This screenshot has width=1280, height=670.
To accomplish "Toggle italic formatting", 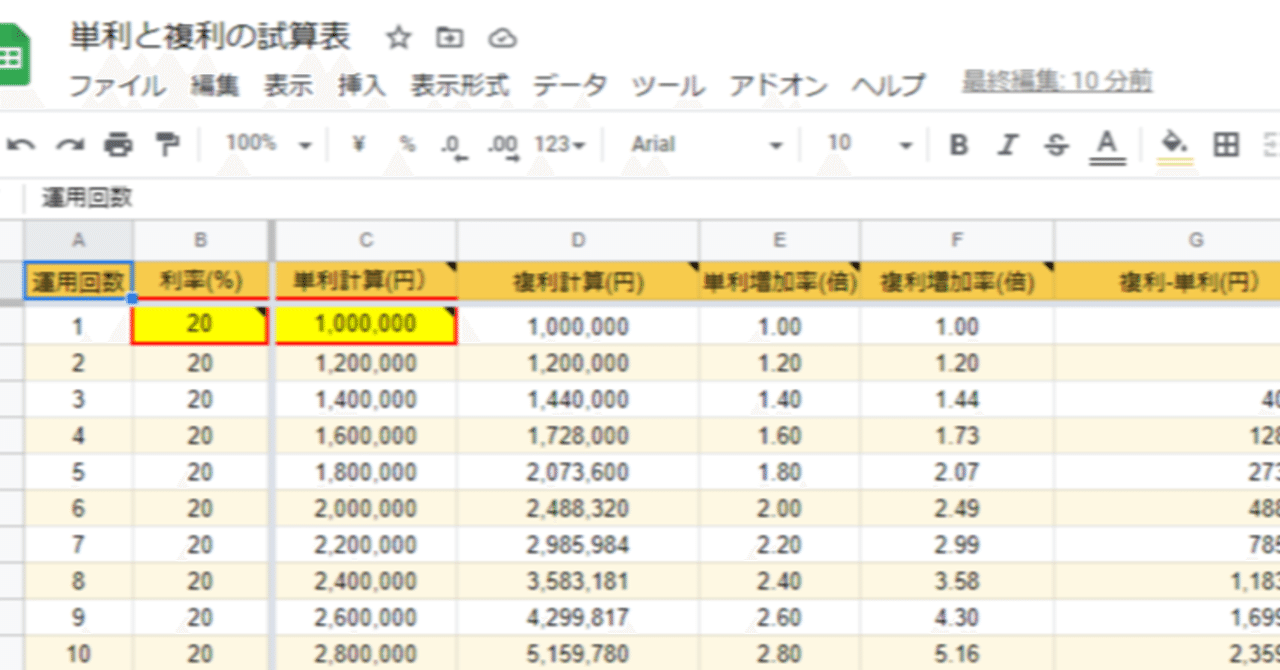I will 1007,144.
